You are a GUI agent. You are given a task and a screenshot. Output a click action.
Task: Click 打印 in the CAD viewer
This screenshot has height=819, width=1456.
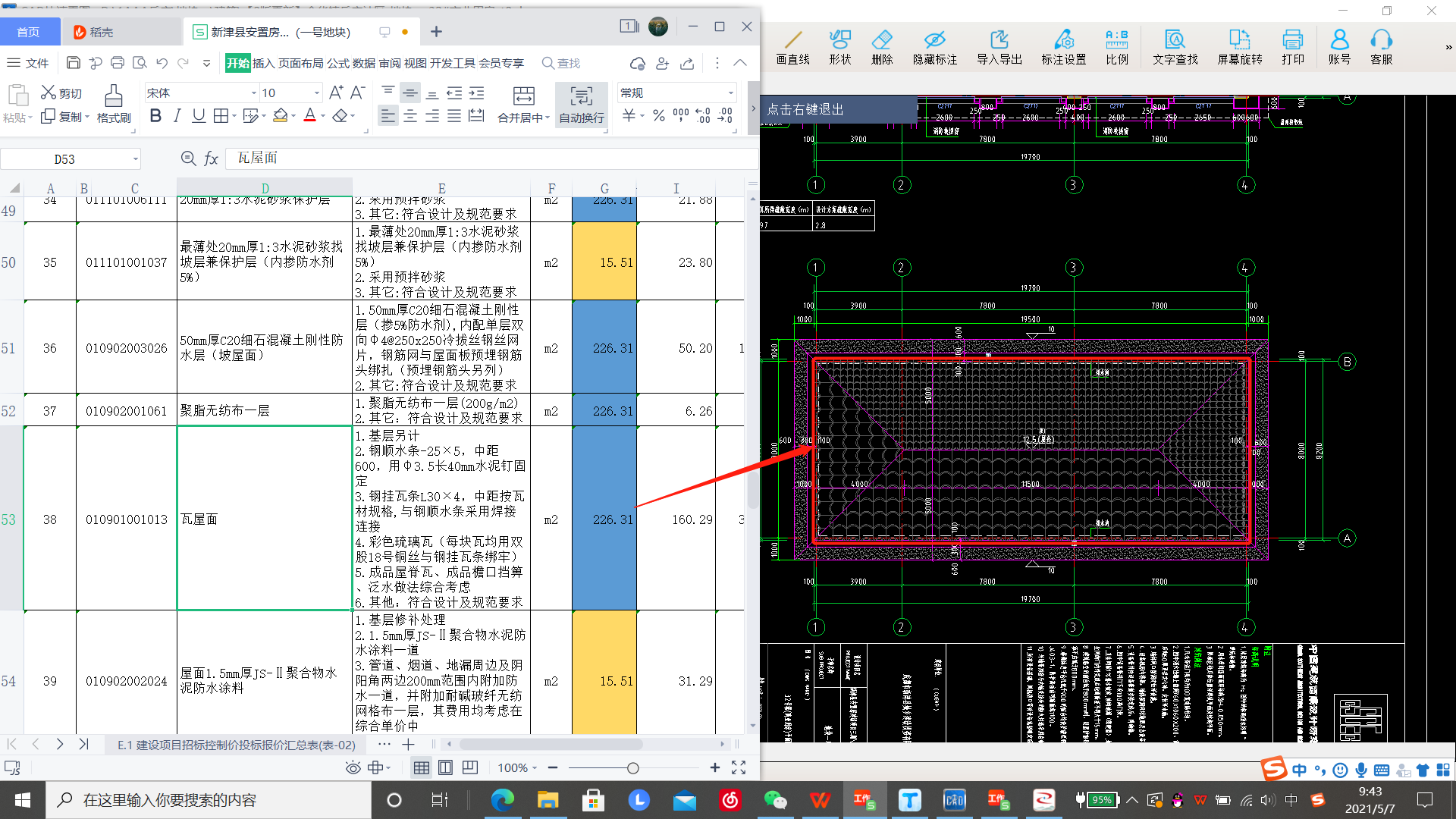(1292, 47)
